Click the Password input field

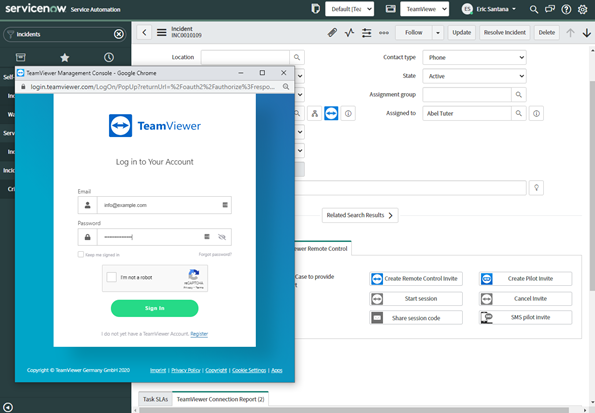[x=154, y=237]
